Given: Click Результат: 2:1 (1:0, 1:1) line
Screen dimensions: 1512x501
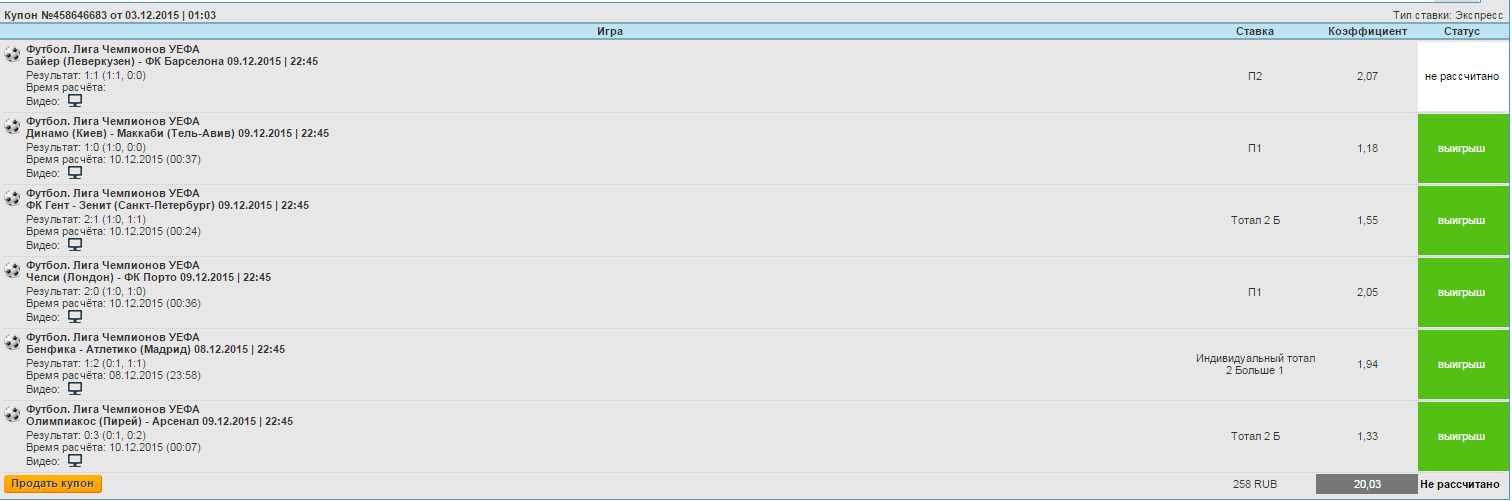Looking at the screenshot, I should click(x=86, y=219).
